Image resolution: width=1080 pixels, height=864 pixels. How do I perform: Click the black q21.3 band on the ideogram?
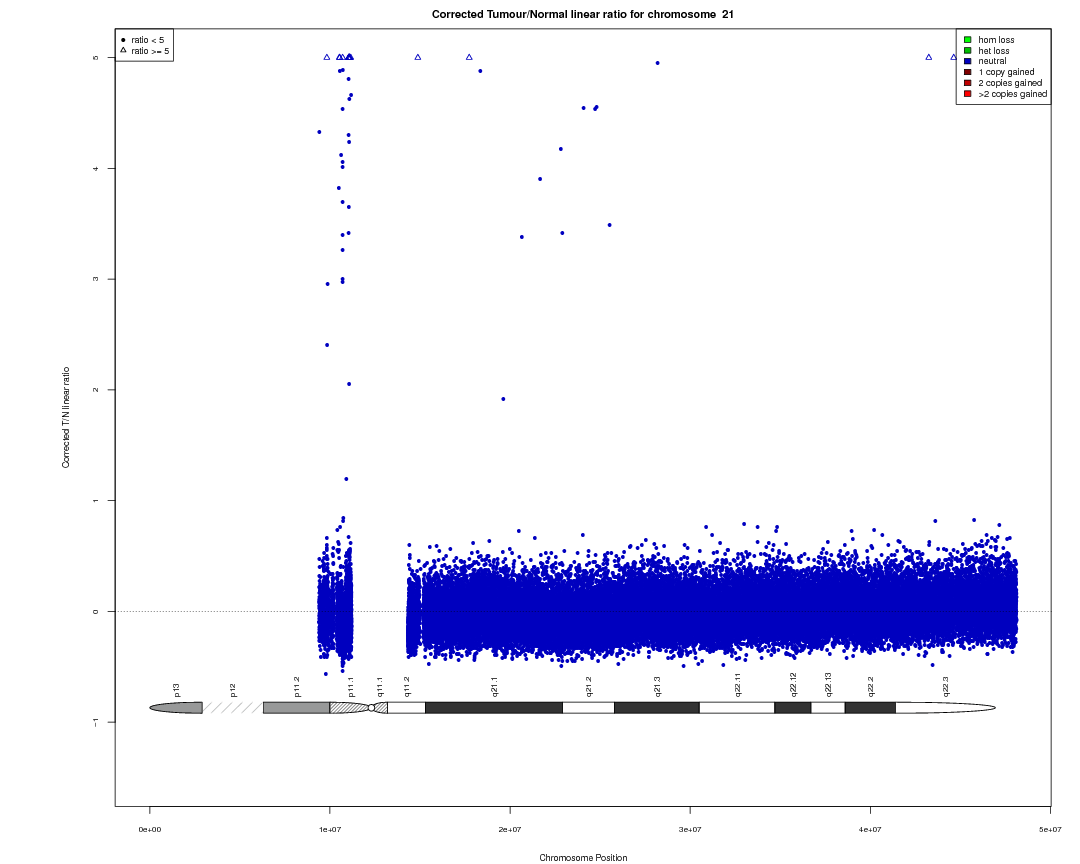pyautogui.click(x=656, y=708)
